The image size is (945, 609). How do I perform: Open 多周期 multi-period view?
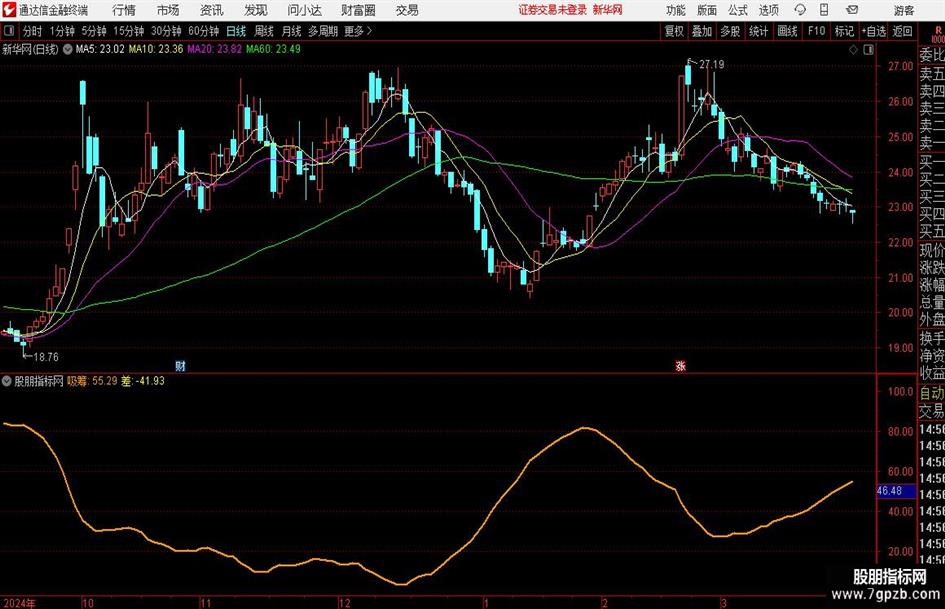pos(323,31)
